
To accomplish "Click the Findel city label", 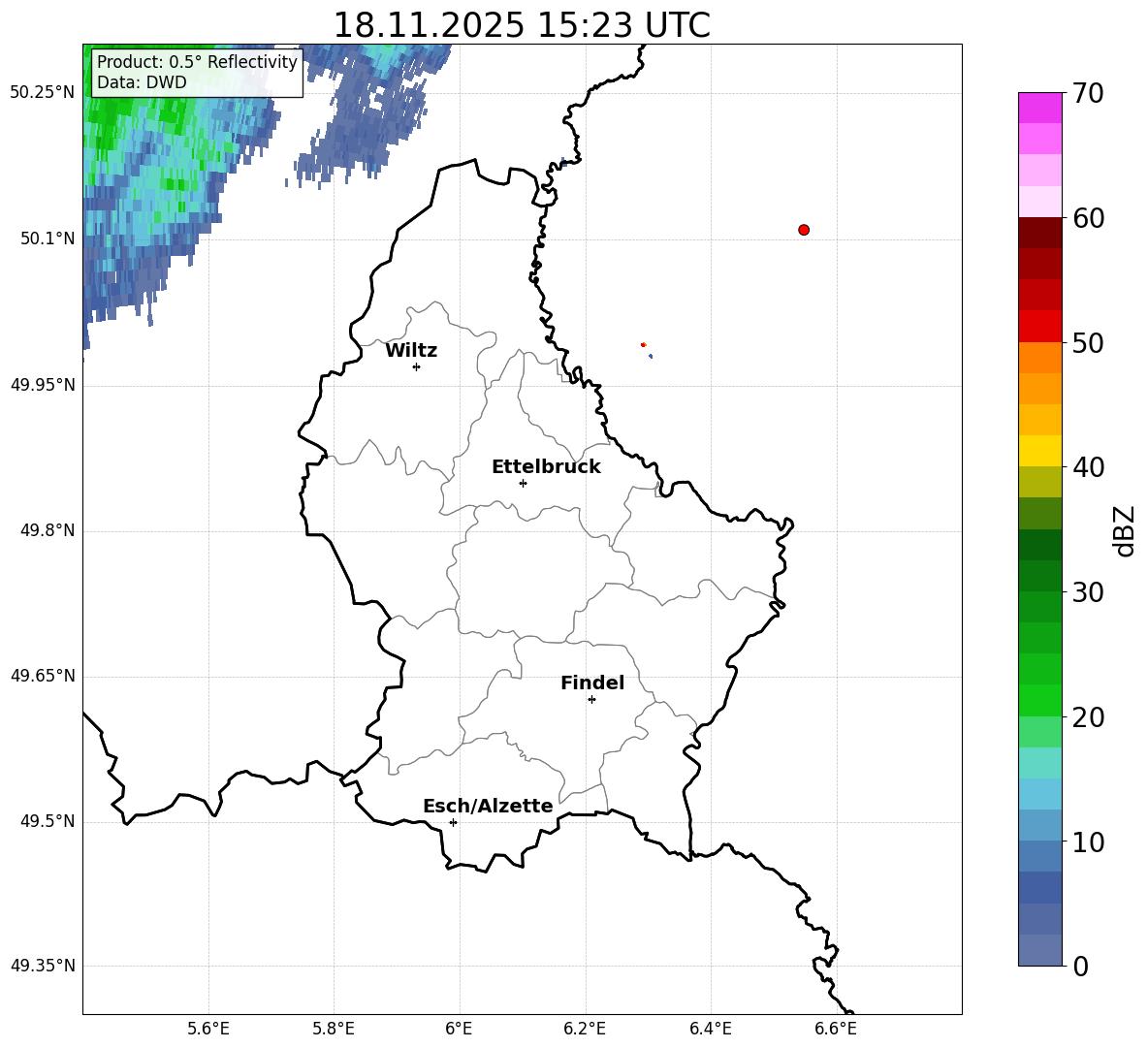I will pos(592,683).
